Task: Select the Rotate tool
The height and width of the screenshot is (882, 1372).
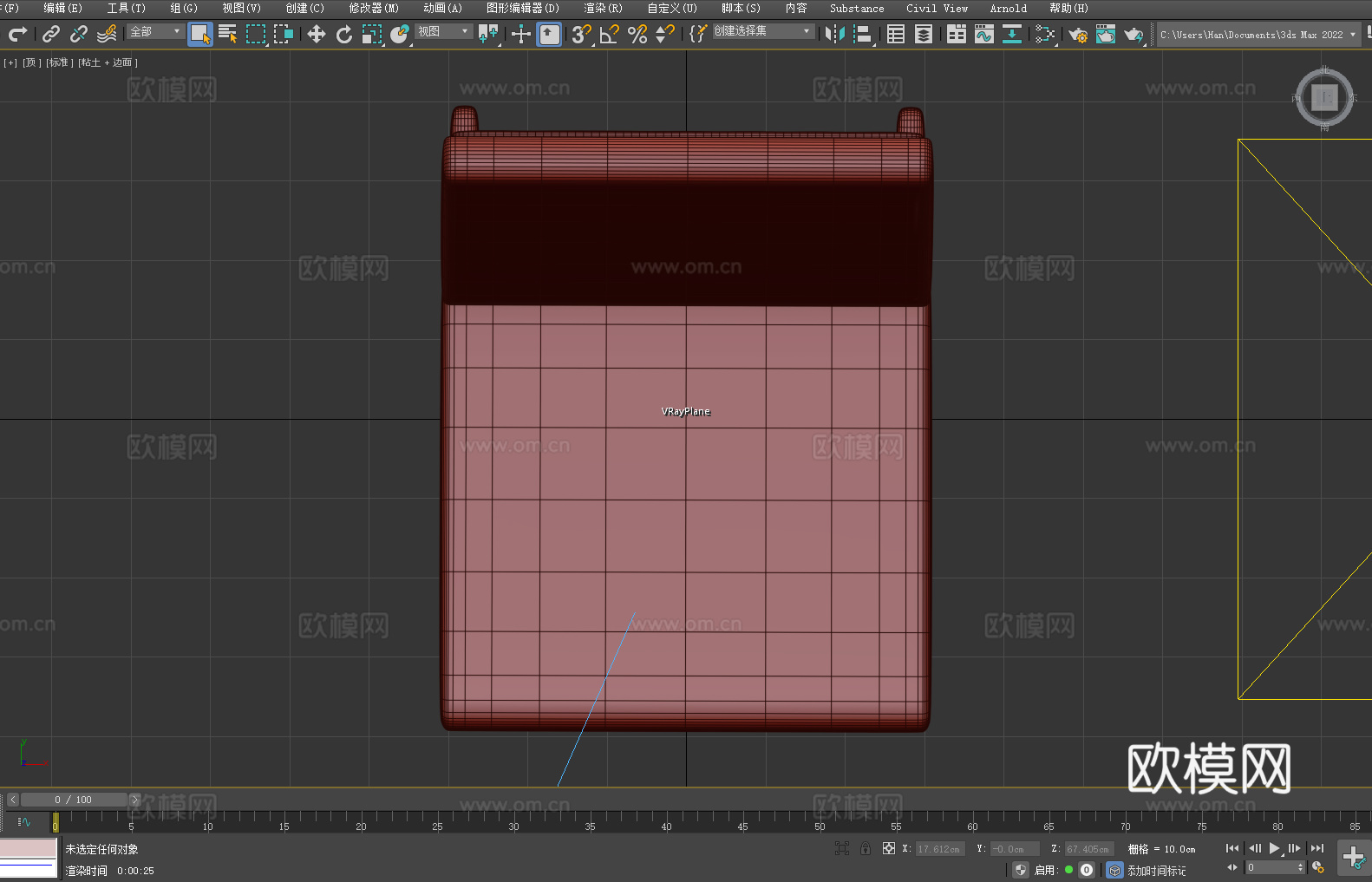Action: 344,34
